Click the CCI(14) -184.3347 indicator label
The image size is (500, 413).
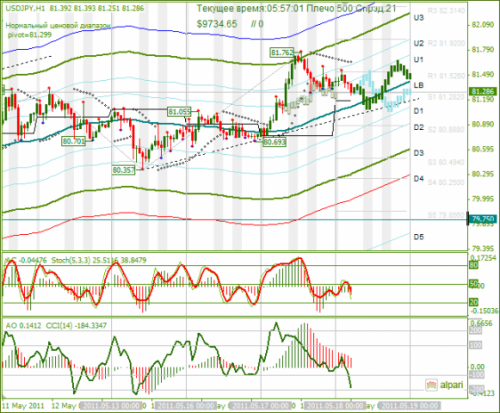click(x=76, y=325)
